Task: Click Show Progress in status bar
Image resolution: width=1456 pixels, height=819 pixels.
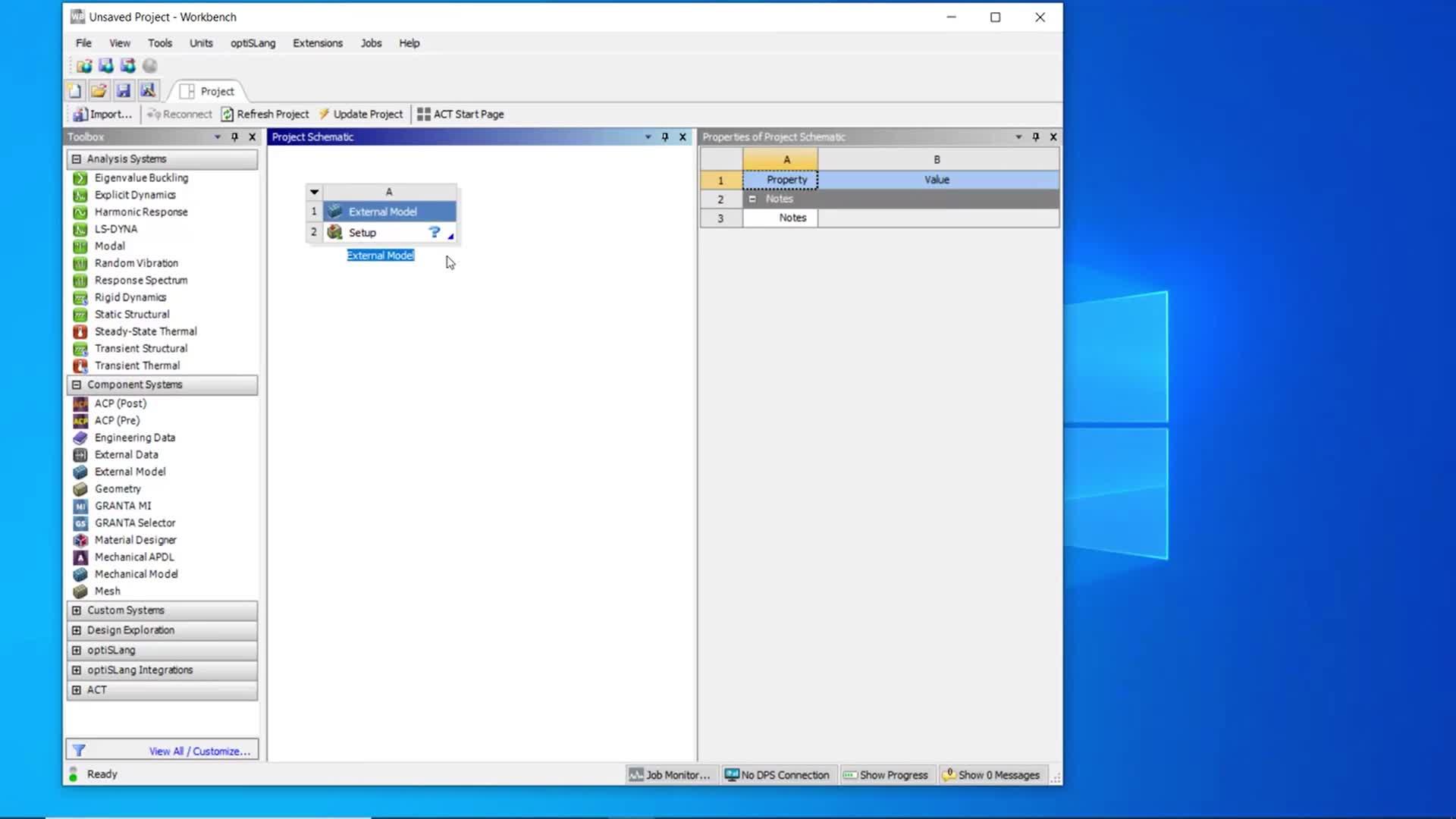Action: [886, 775]
